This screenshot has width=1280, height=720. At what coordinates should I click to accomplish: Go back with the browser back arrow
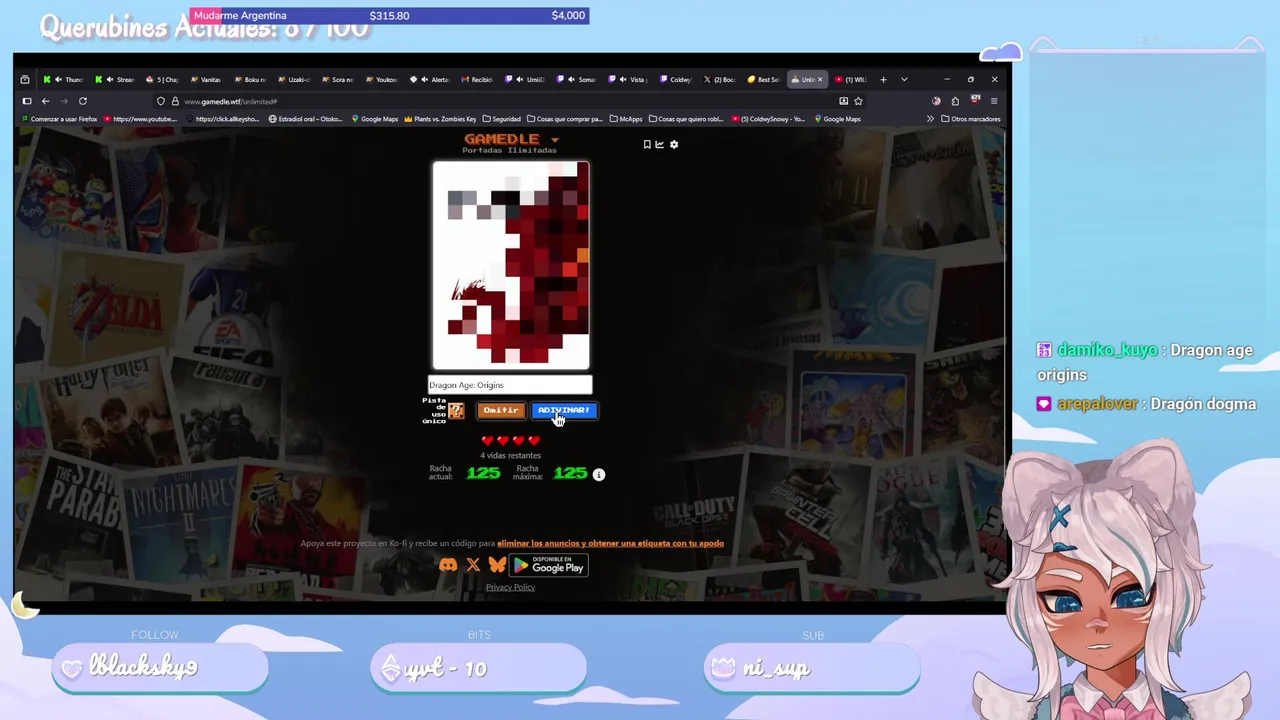pos(45,101)
